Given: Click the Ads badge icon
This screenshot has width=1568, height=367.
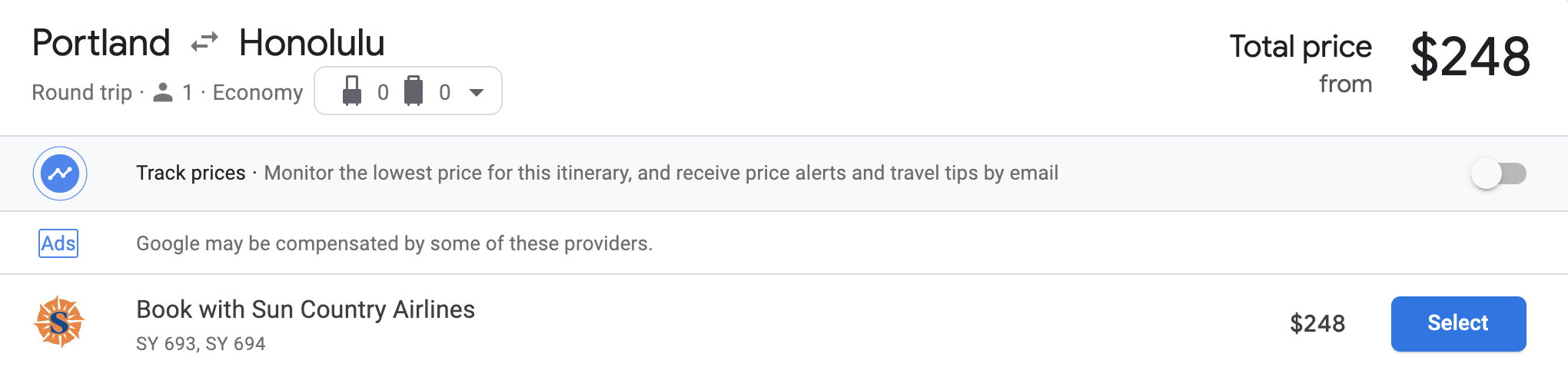Looking at the screenshot, I should click(x=58, y=243).
